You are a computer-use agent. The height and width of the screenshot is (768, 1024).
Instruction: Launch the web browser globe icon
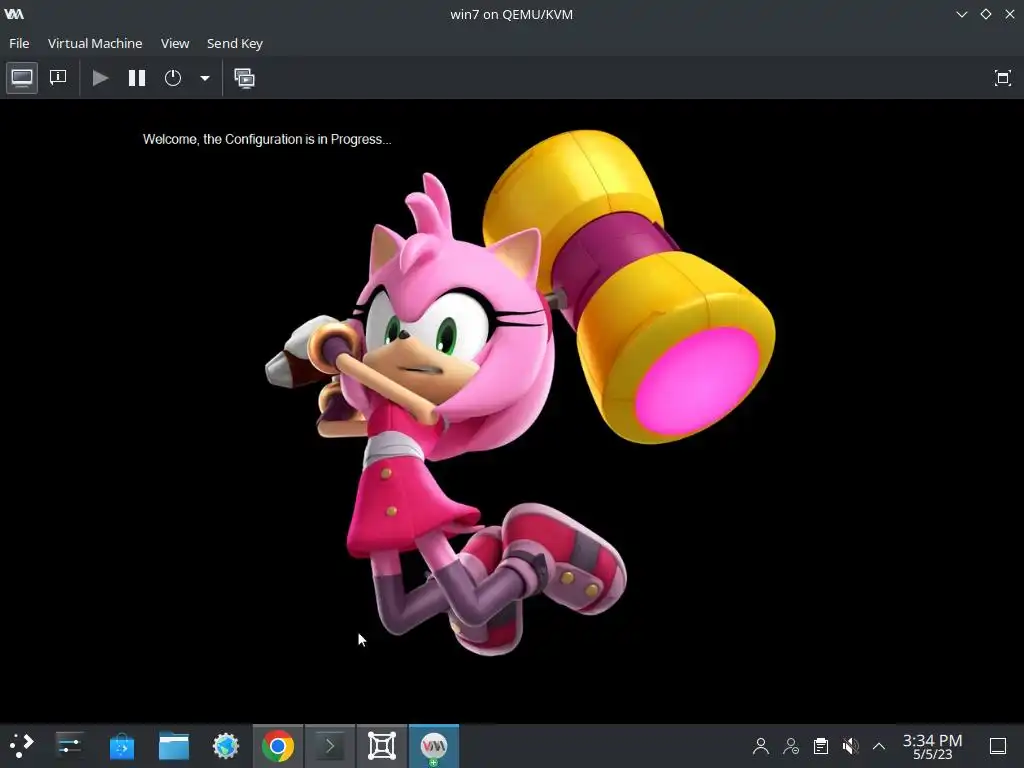[x=226, y=746]
